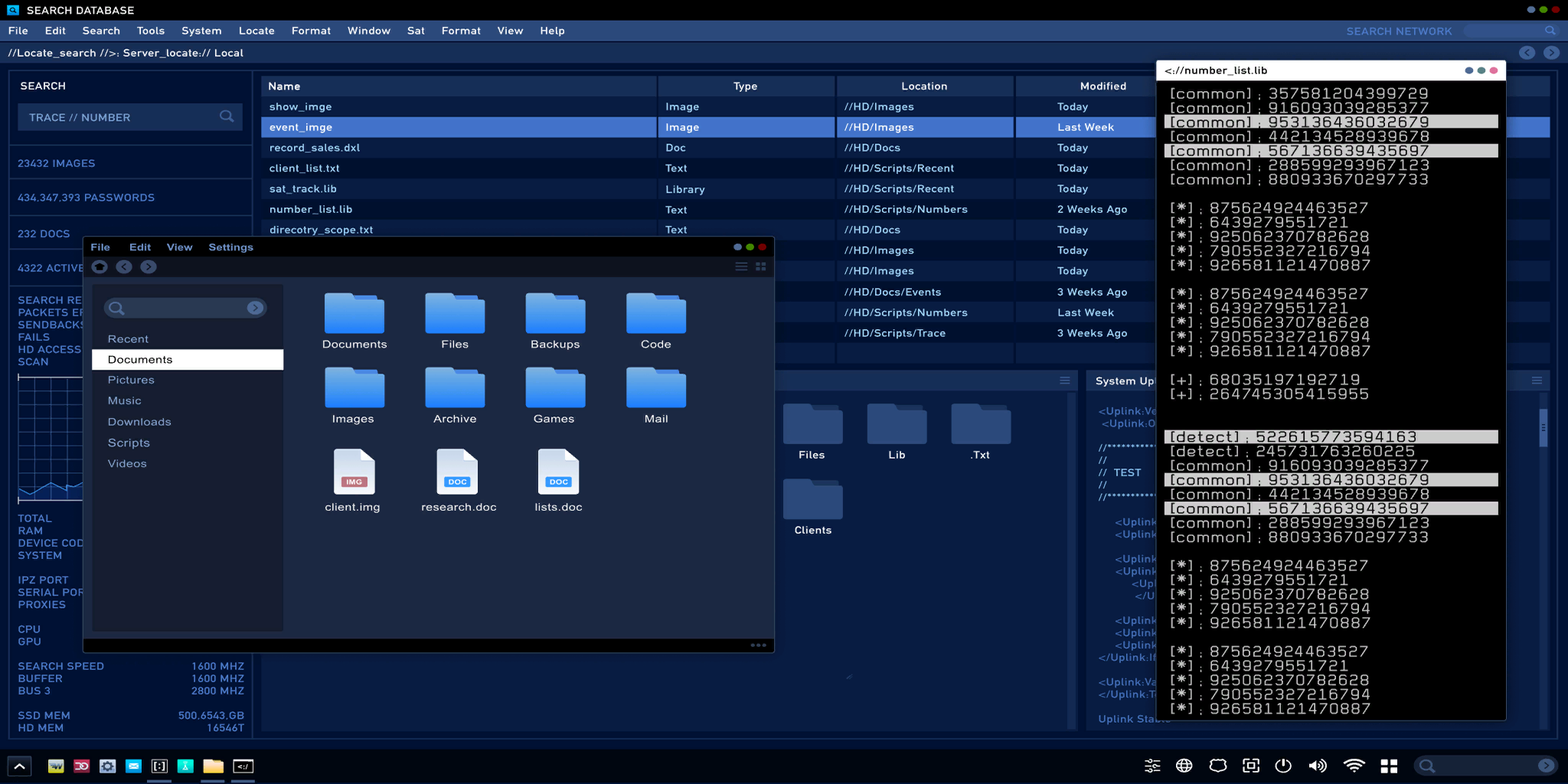The width and height of the screenshot is (1568, 784).
Task: Click the Modified column header
Action: coord(1102,86)
